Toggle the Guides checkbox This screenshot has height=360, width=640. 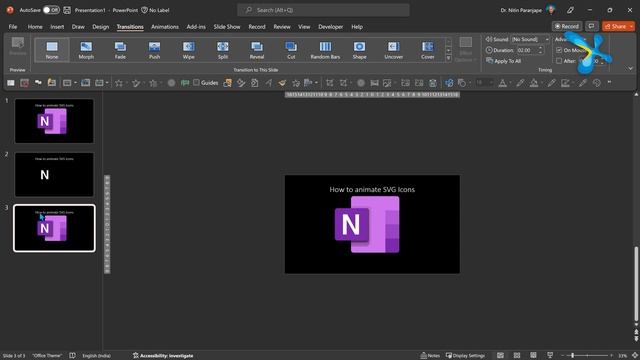[x=196, y=82]
